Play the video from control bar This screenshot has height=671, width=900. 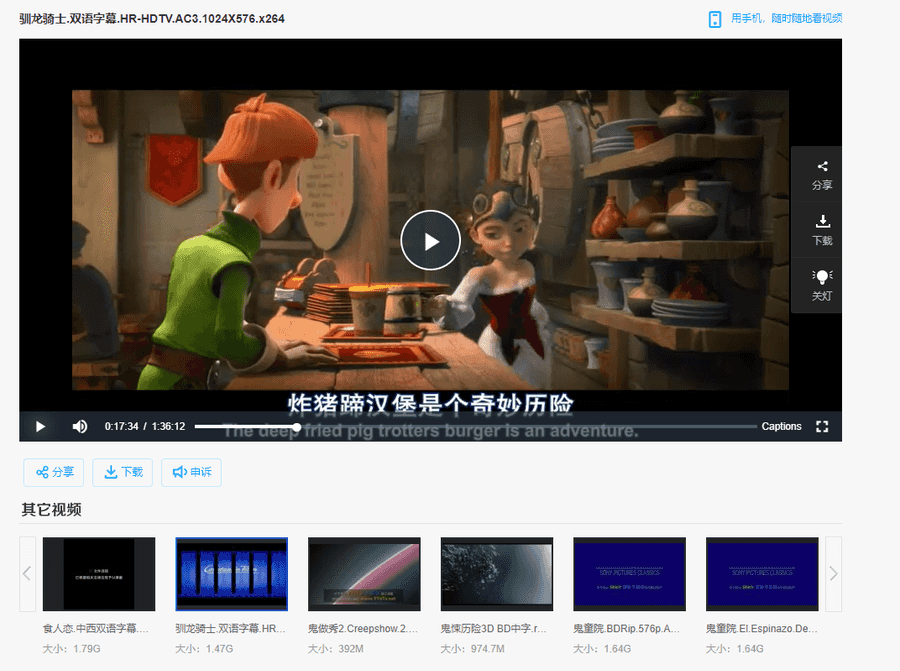click(x=40, y=426)
